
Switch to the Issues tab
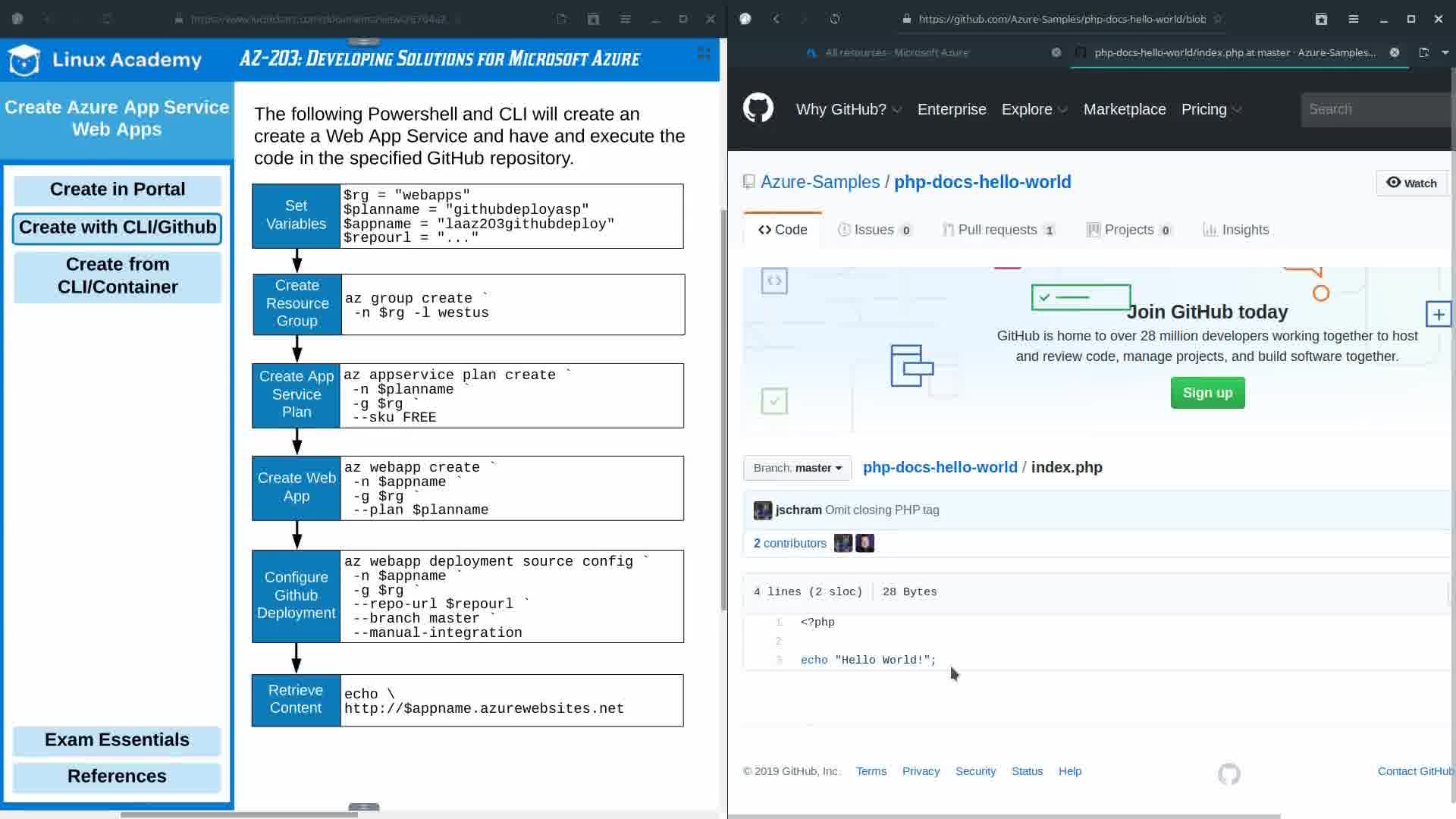(x=874, y=230)
